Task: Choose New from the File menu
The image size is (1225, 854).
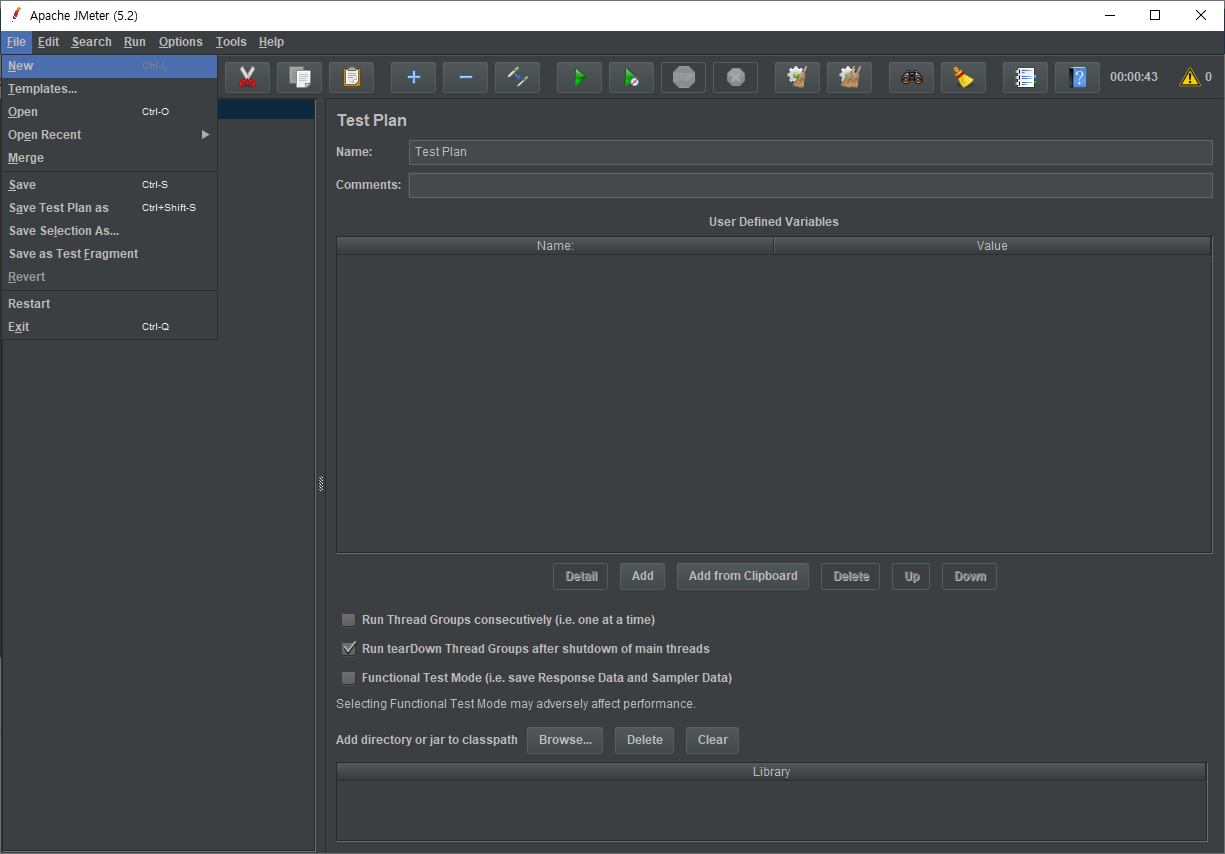Action: (x=109, y=66)
